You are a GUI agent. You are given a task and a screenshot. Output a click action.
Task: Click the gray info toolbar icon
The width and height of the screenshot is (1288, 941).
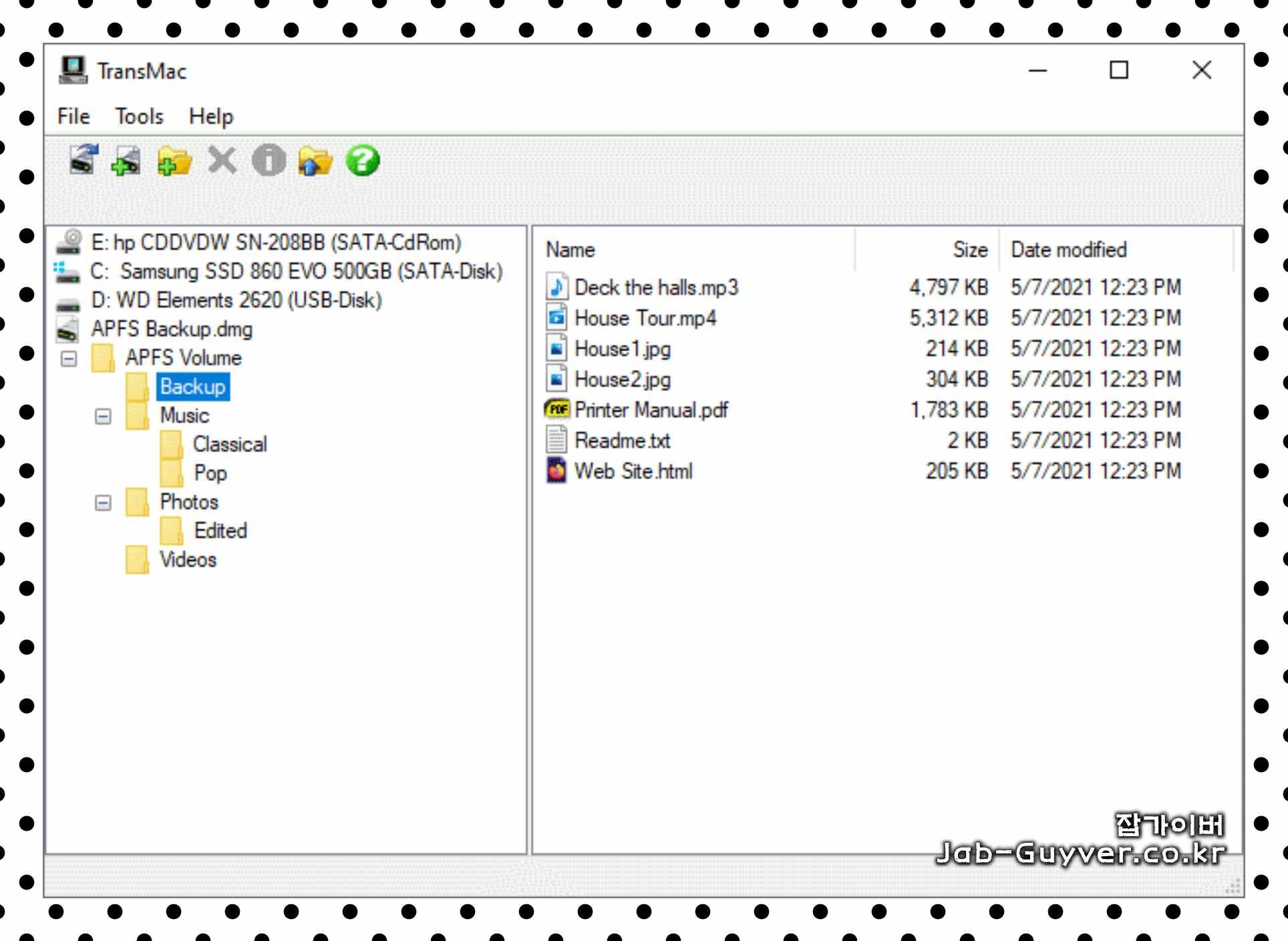click(x=269, y=161)
